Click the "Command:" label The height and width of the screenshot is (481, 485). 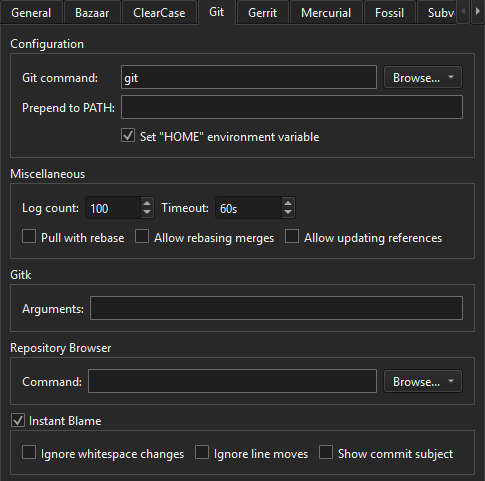pyautogui.click(x=52, y=382)
